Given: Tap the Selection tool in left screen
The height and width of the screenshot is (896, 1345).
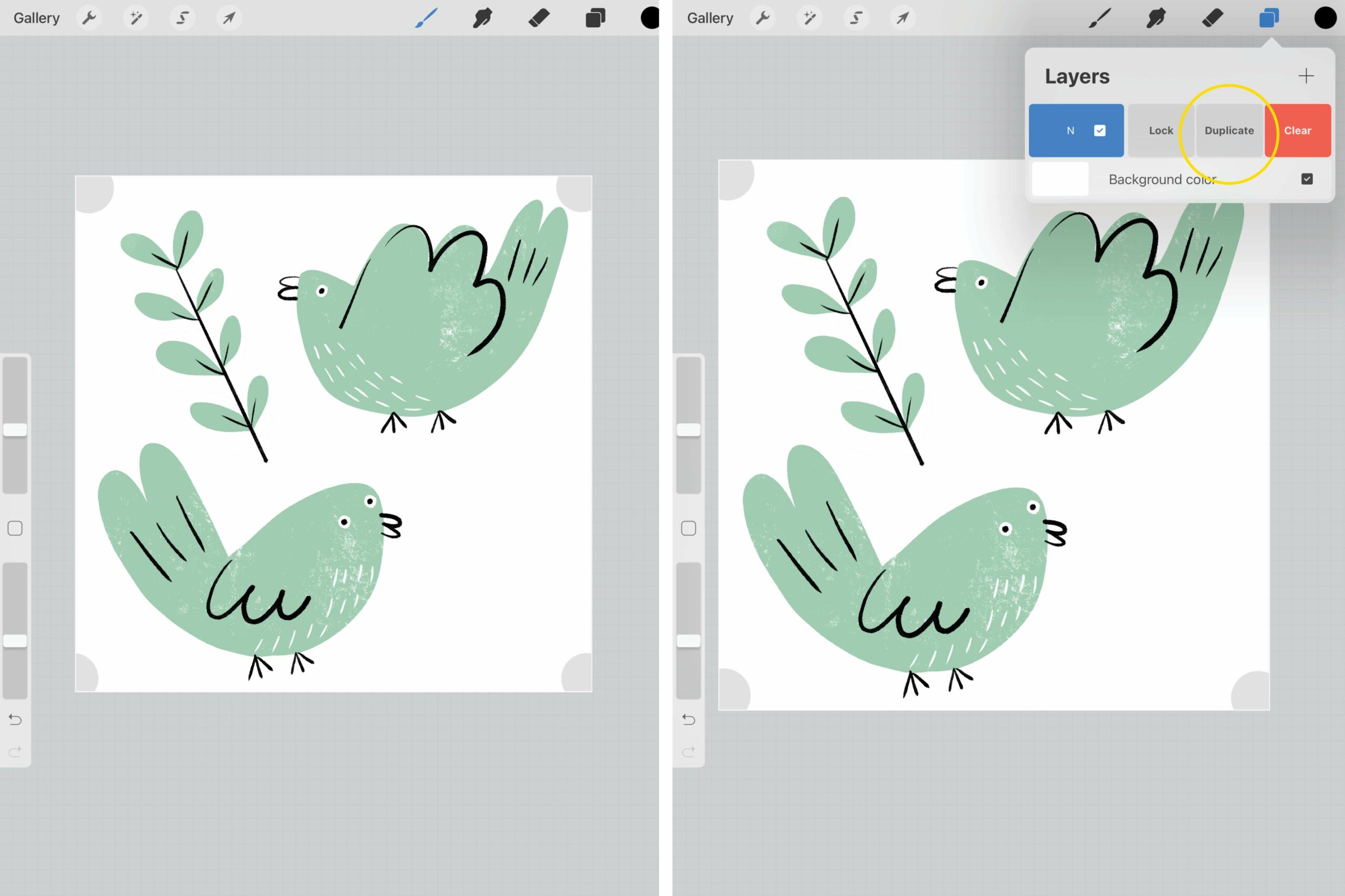Looking at the screenshot, I should coord(182,18).
